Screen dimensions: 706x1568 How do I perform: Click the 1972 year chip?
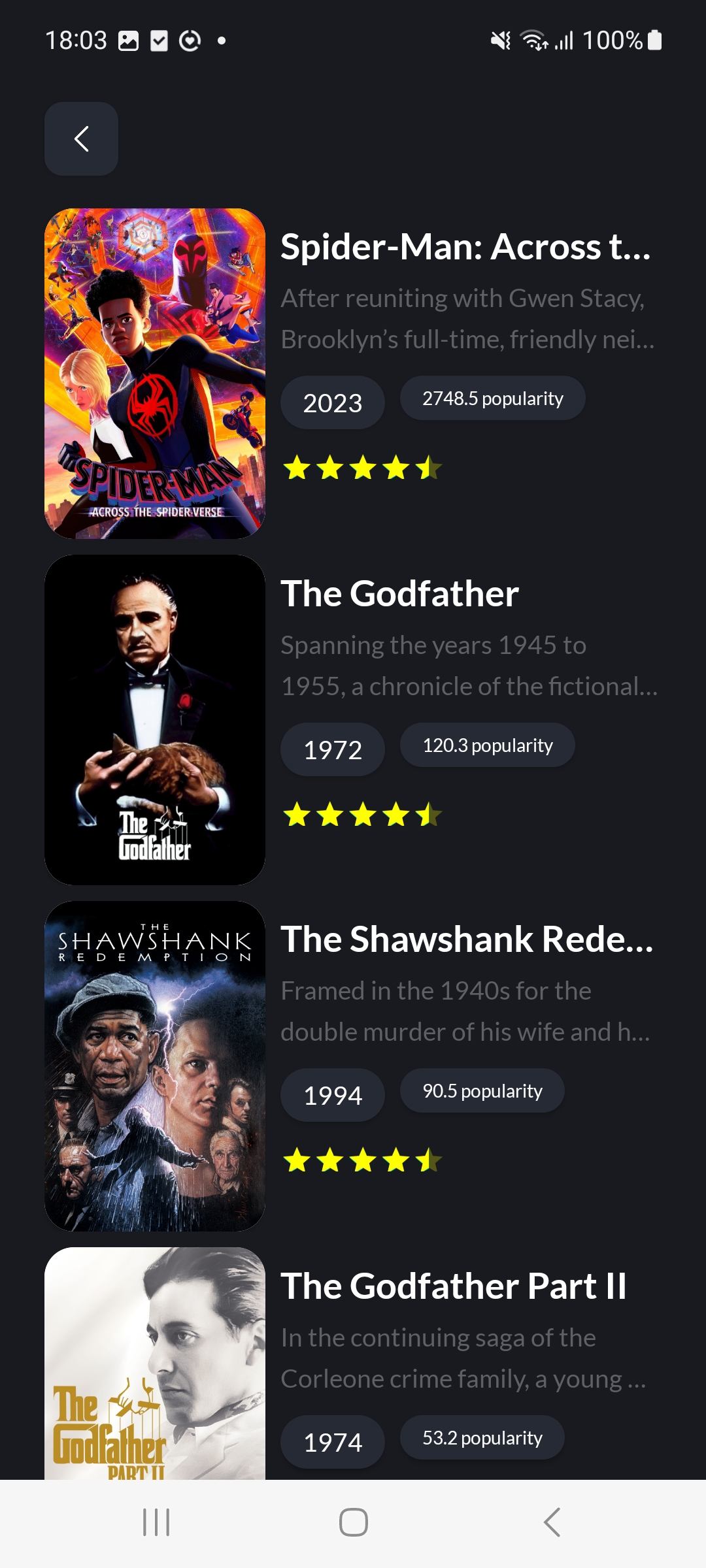click(333, 749)
